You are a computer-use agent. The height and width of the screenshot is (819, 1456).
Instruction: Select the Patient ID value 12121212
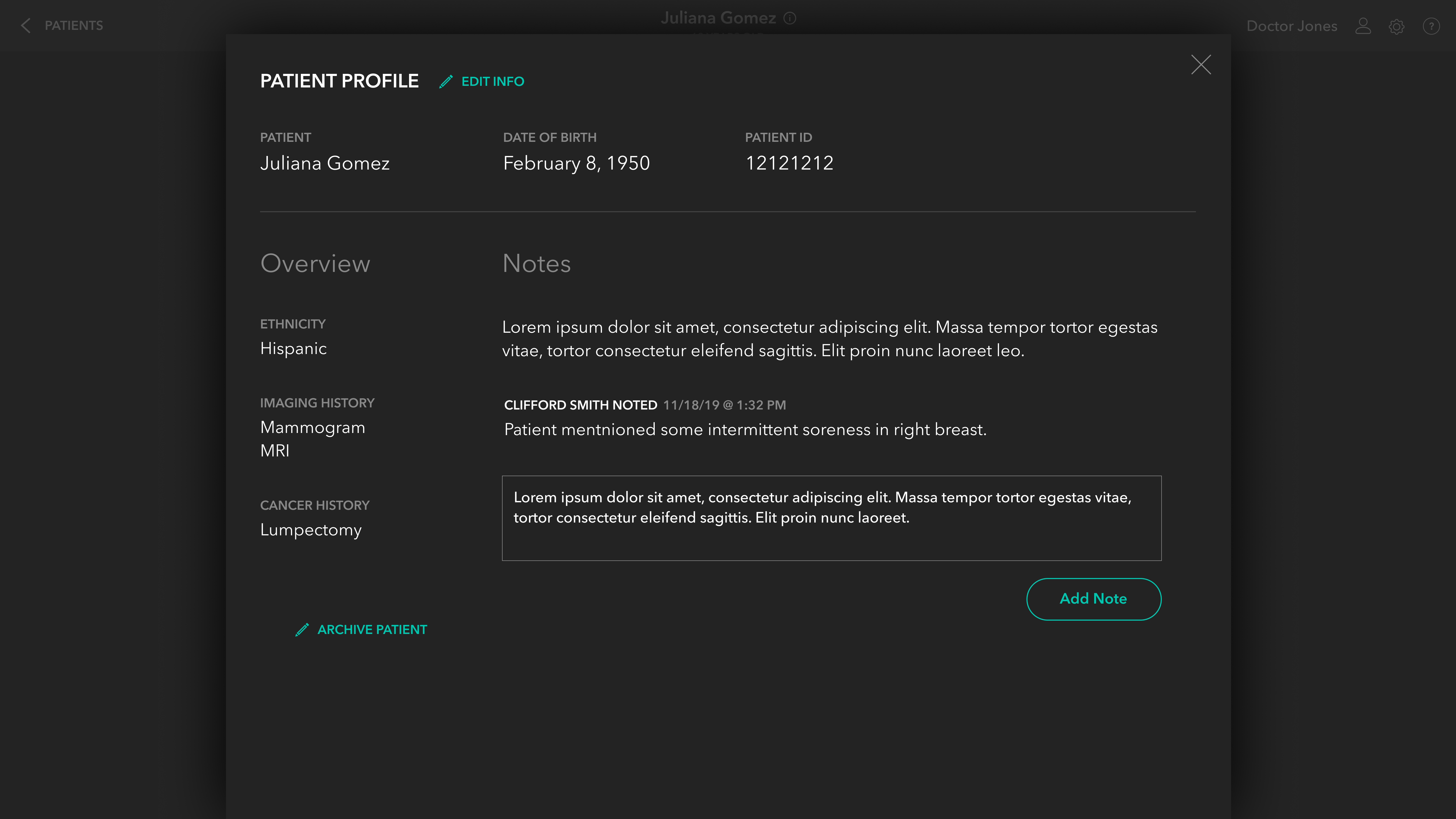[789, 163]
